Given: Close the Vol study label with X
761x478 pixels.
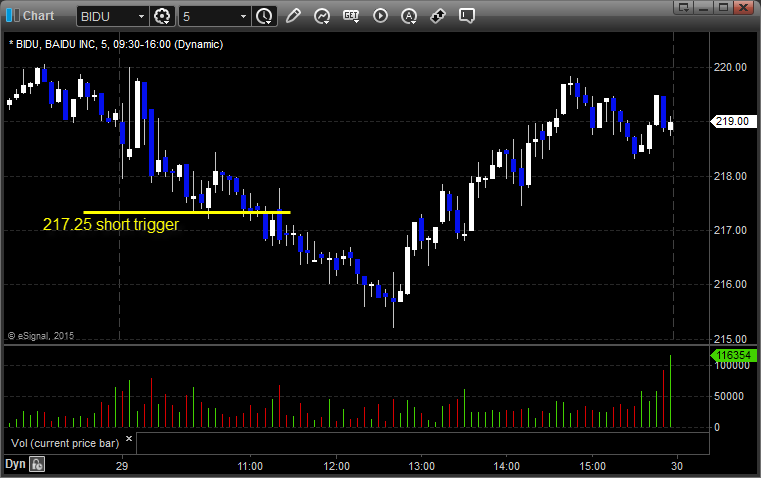Looking at the screenshot, I should click(x=129, y=439).
